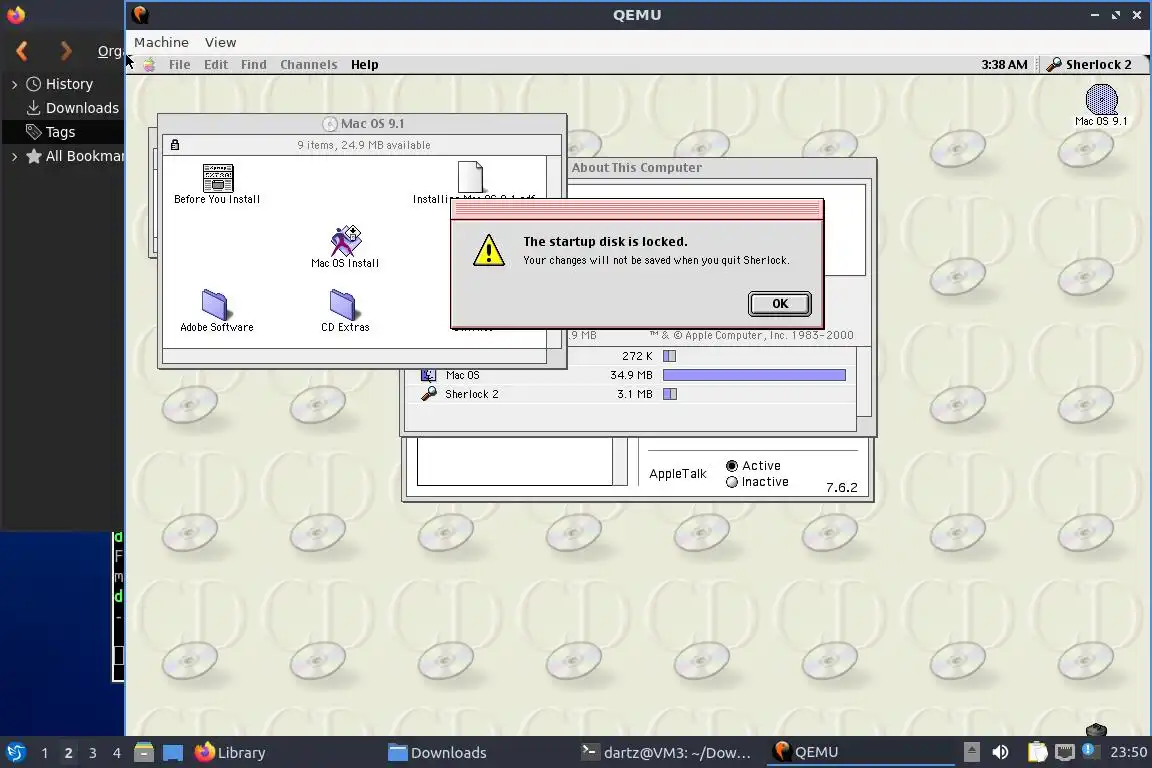Select Tags in Library sidebar
This screenshot has width=1152, height=768.
50,132
